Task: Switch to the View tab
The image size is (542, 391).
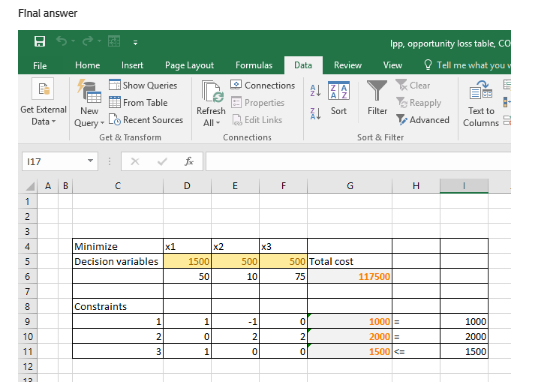Action: 393,65
